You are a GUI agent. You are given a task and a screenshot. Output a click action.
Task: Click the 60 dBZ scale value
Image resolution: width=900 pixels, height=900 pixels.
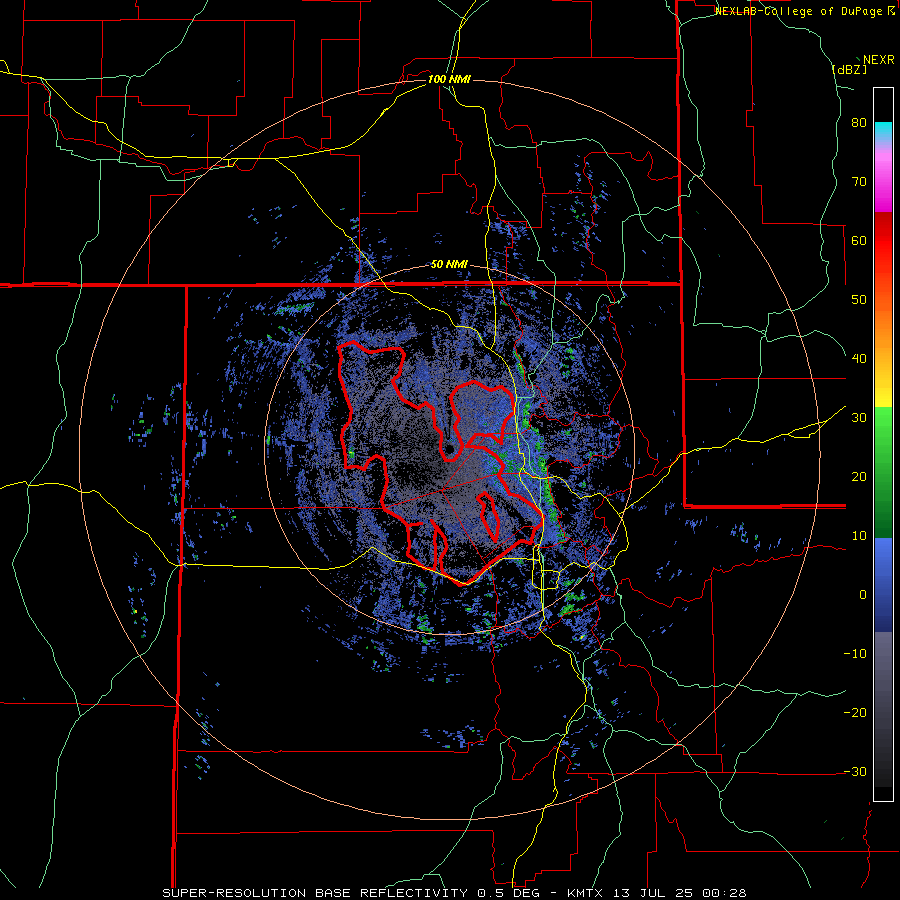[x=859, y=241]
